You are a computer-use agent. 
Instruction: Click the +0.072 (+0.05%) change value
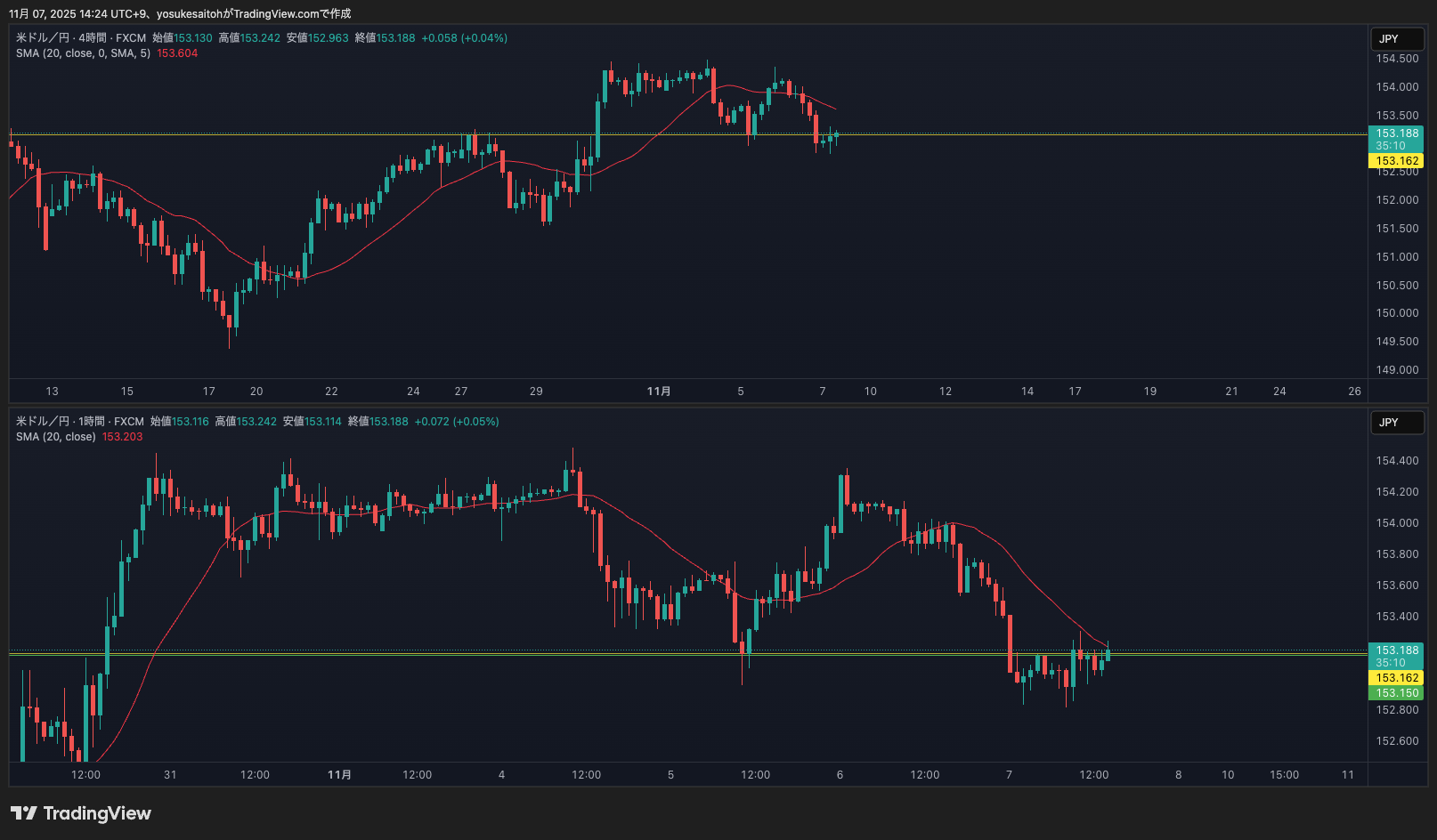pyautogui.click(x=457, y=422)
